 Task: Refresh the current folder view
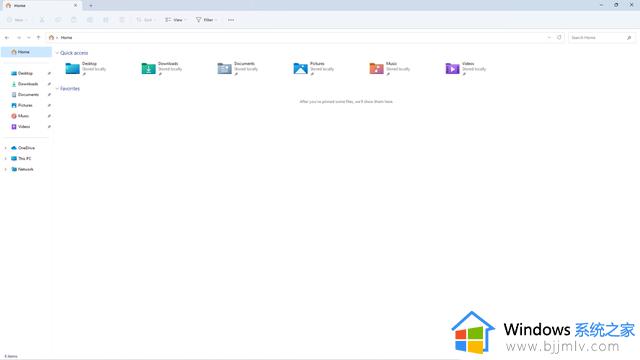559,38
